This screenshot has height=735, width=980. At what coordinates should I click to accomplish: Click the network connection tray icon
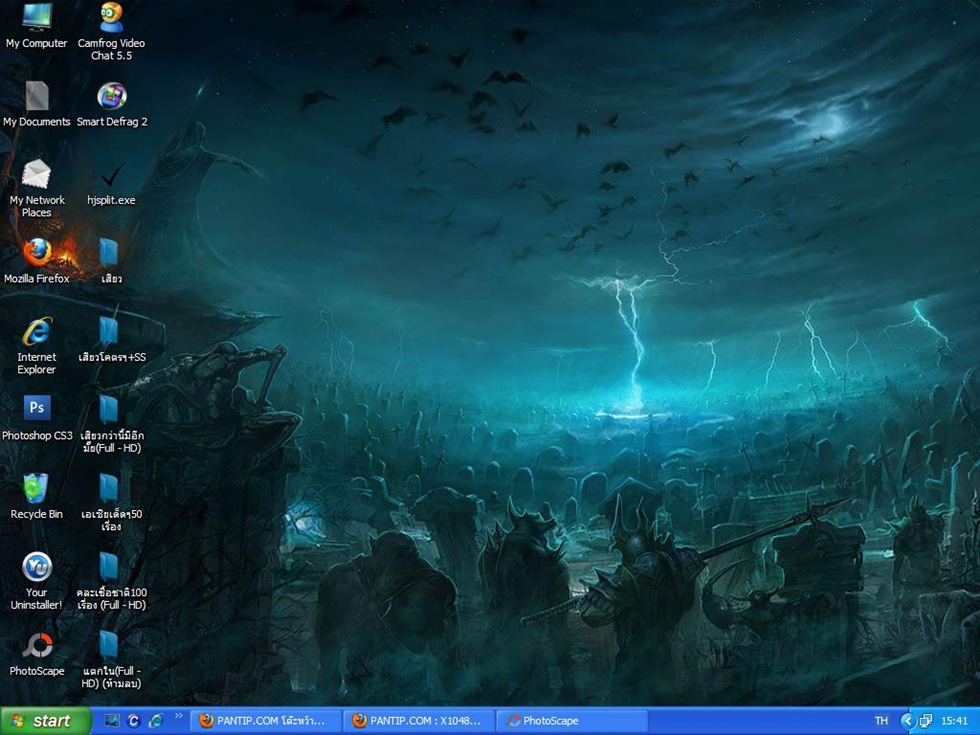[x=926, y=721]
